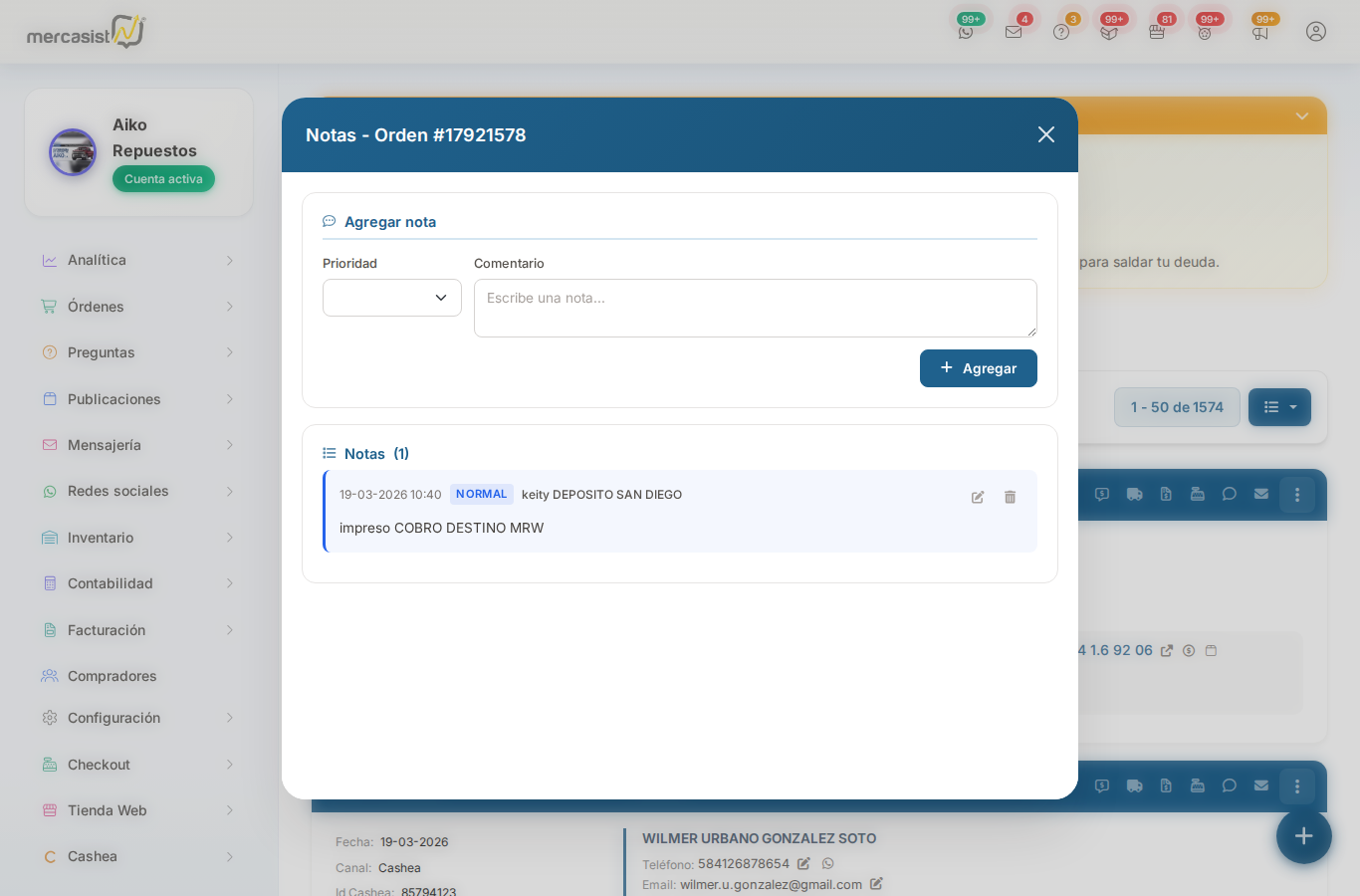Open the user account icon top right
The image size is (1360, 896).
[x=1316, y=31]
